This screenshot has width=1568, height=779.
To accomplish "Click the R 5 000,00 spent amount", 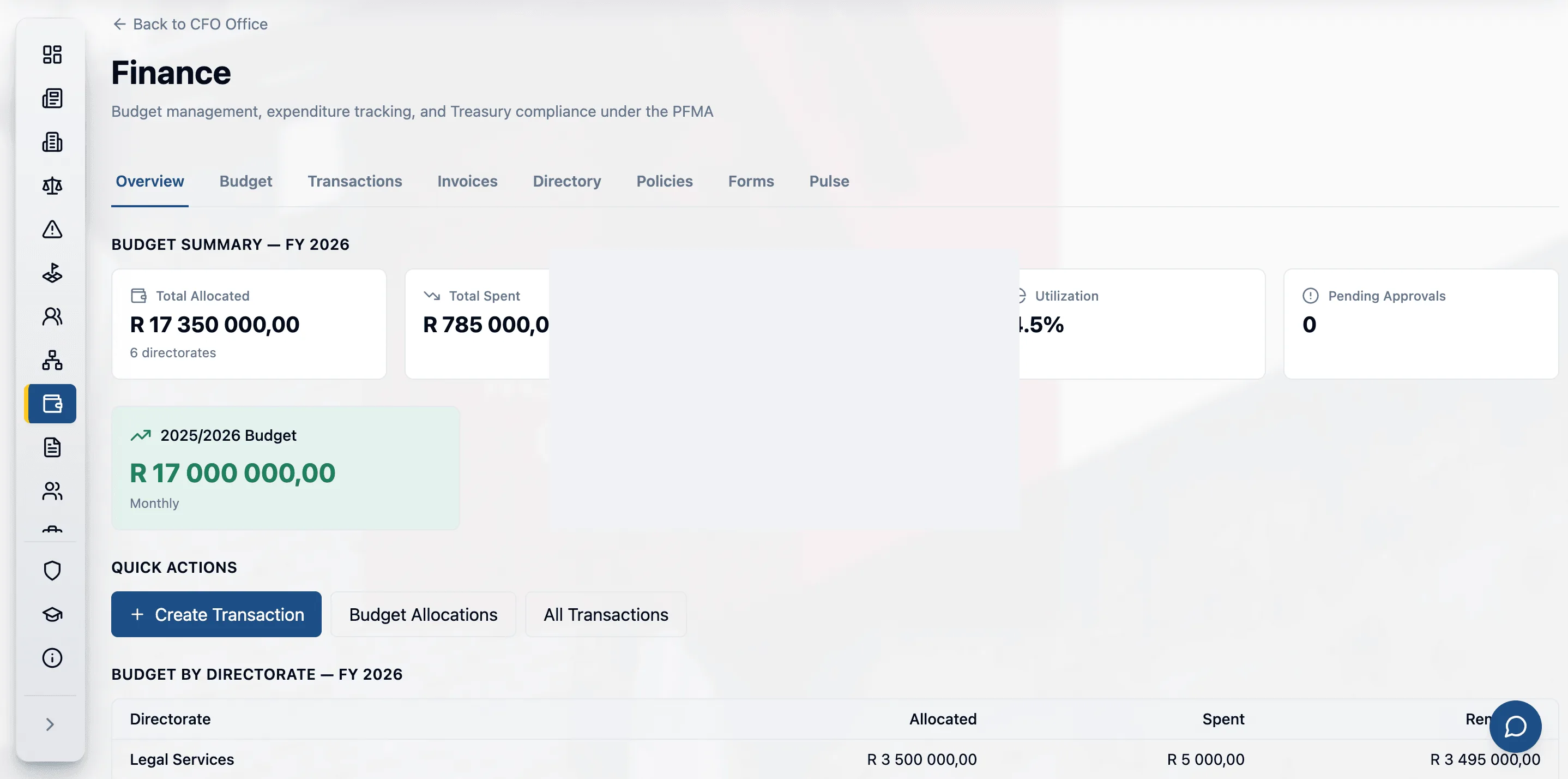I will pyautogui.click(x=1206, y=759).
